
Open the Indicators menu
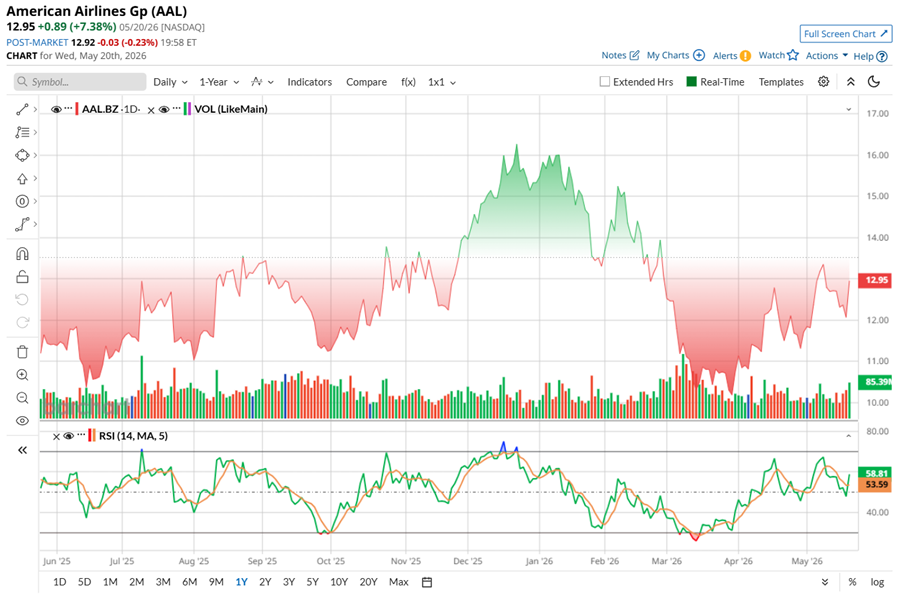pyautogui.click(x=309, y=82)
